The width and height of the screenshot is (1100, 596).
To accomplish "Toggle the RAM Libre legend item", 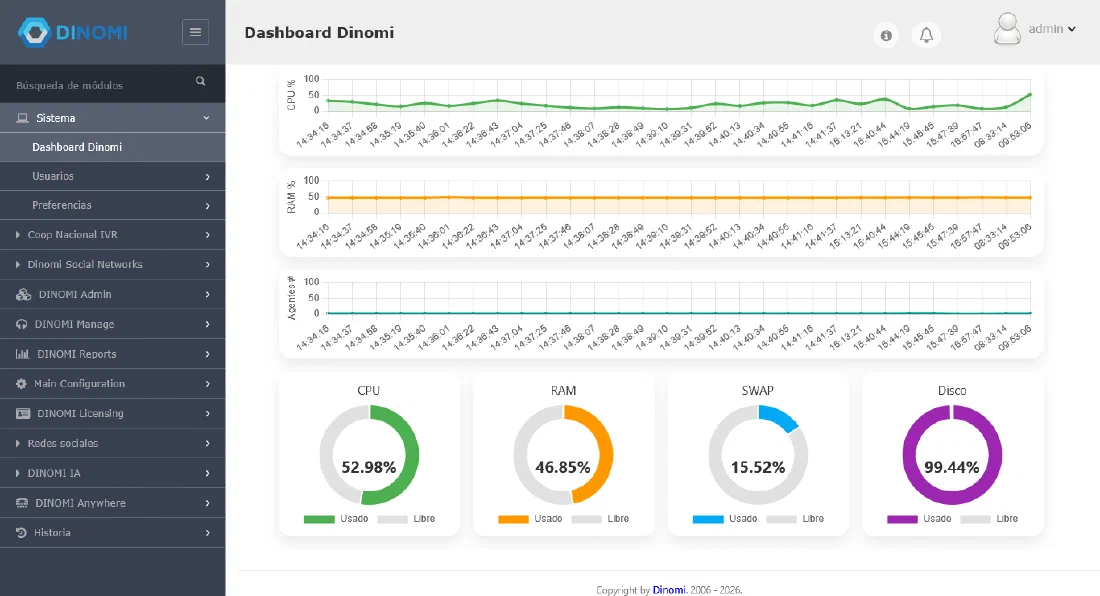I will [601, 519].
